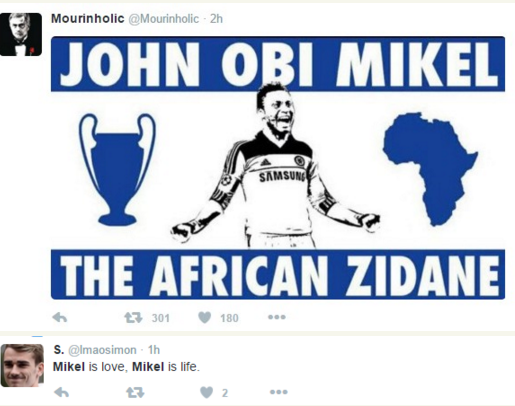View the 301 retweets count
This screenshot has width=515, height=406.
tap(161, 318)
